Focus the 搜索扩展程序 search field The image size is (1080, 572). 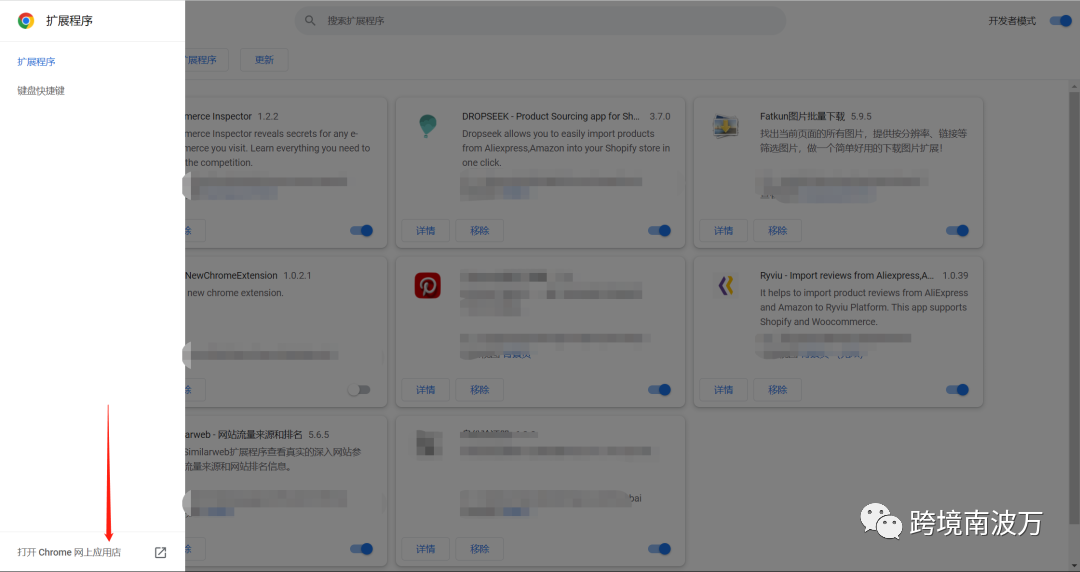(540, 21)
